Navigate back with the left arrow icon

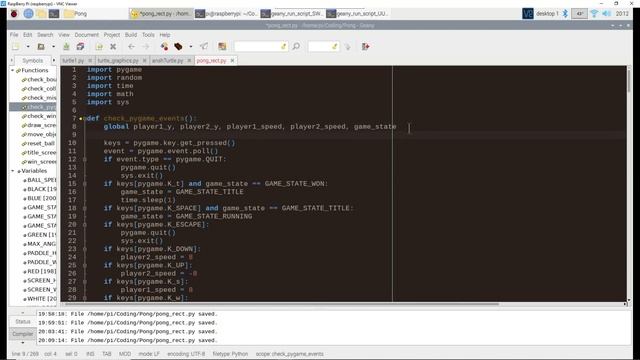(x=131, y=47)
